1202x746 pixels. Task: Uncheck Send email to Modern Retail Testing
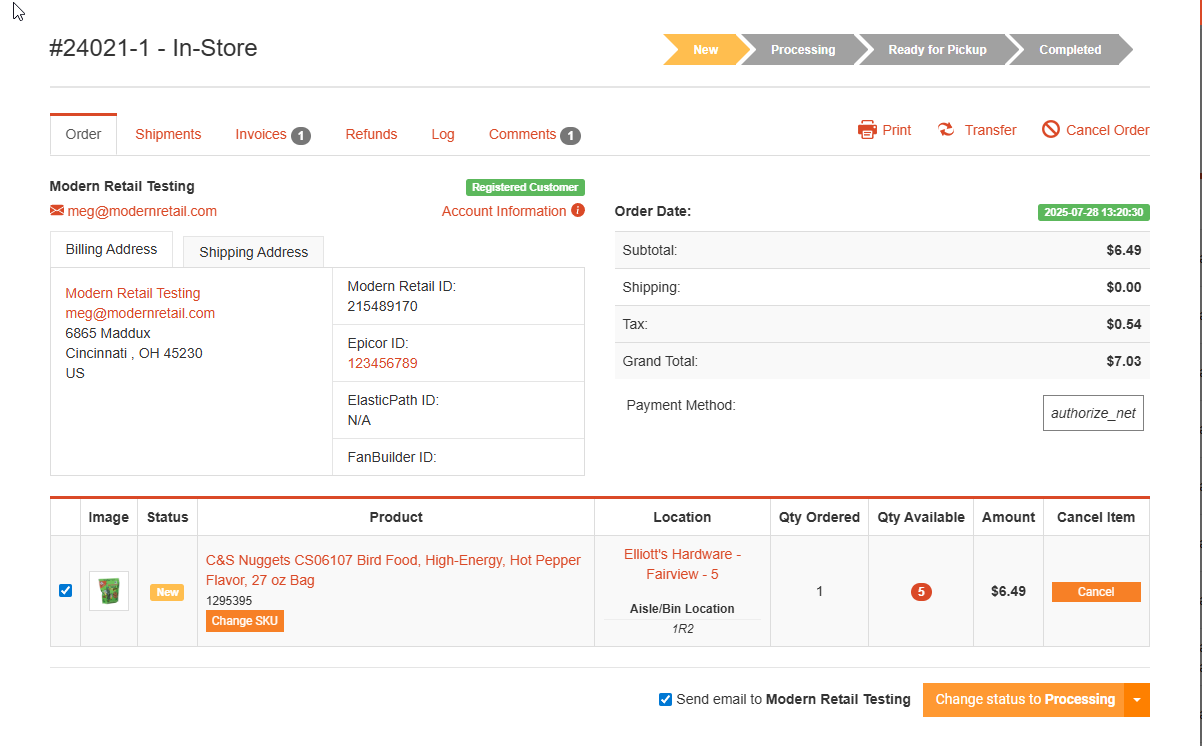click(x=665, y=699)
